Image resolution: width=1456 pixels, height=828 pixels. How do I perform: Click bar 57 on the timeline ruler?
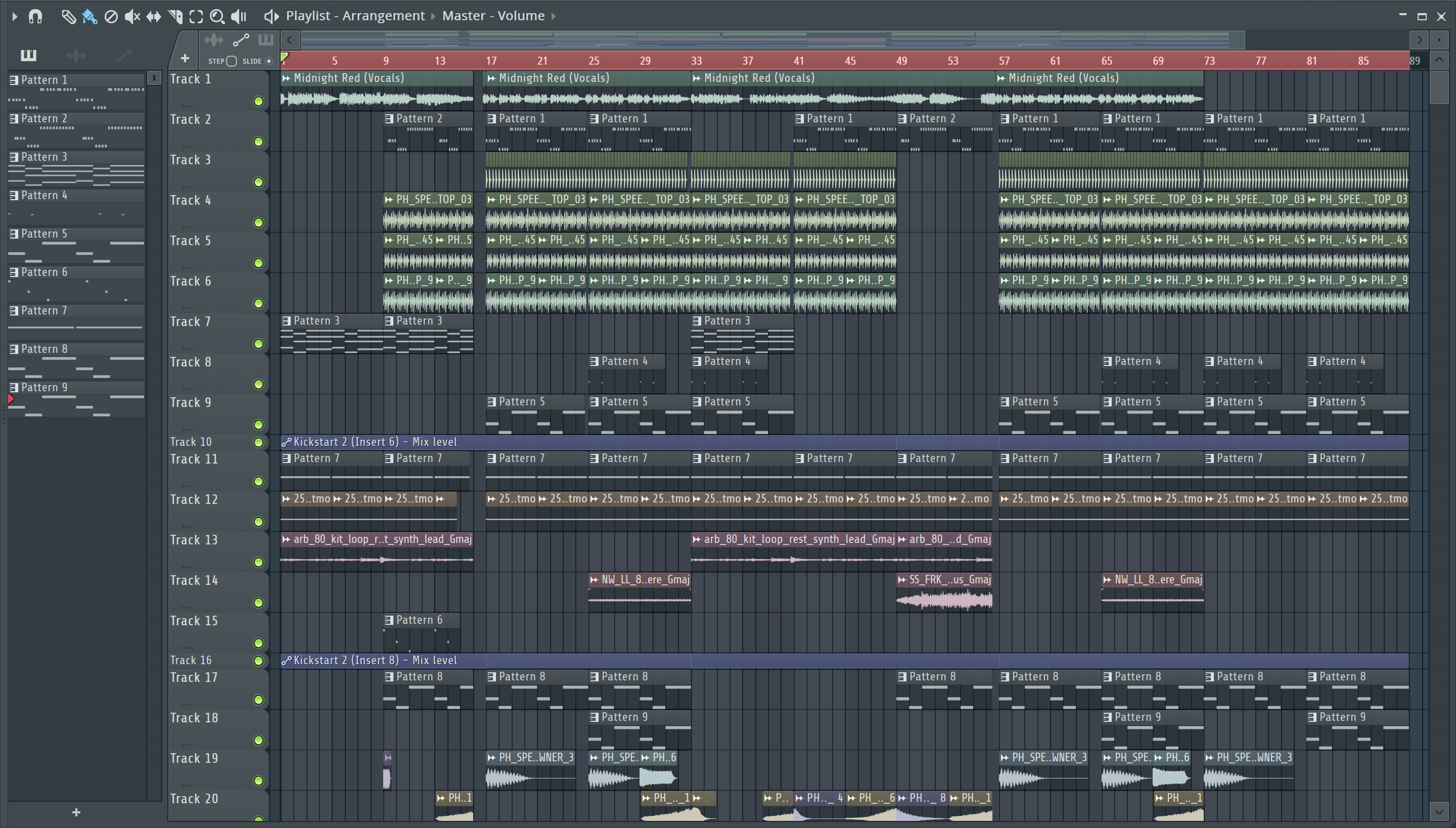[1004, 61]
